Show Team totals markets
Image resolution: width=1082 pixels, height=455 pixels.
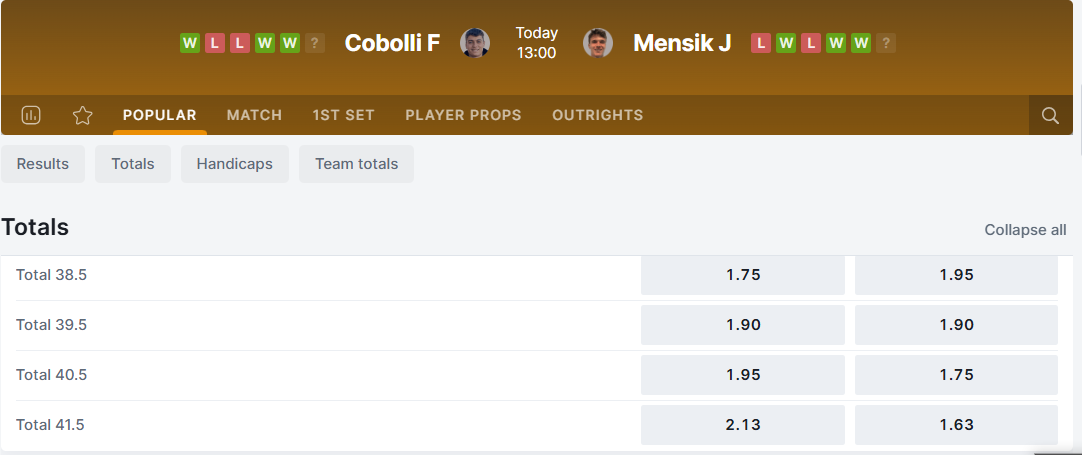(356, 164)
